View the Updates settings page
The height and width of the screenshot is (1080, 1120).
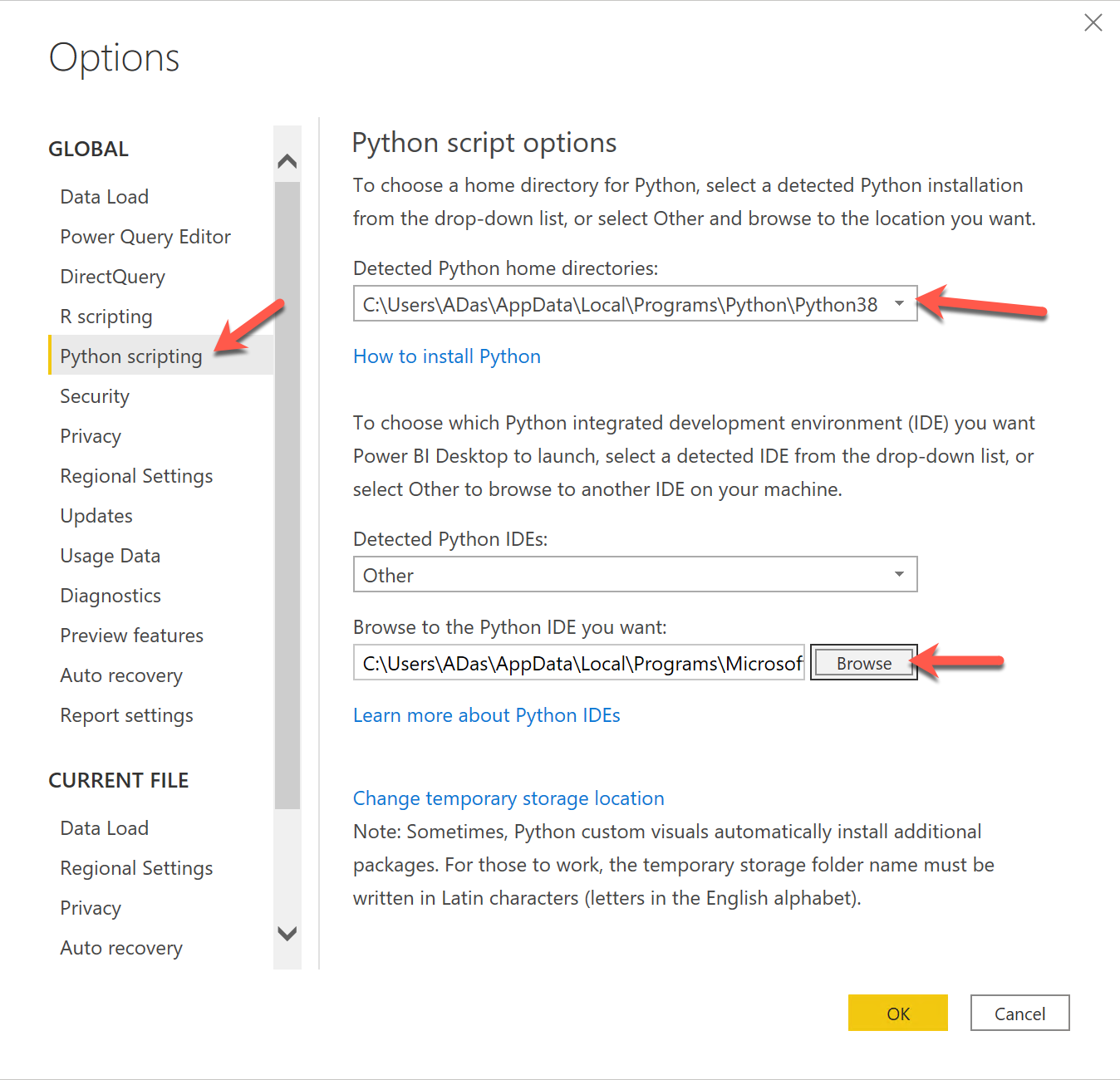[96, 515]
